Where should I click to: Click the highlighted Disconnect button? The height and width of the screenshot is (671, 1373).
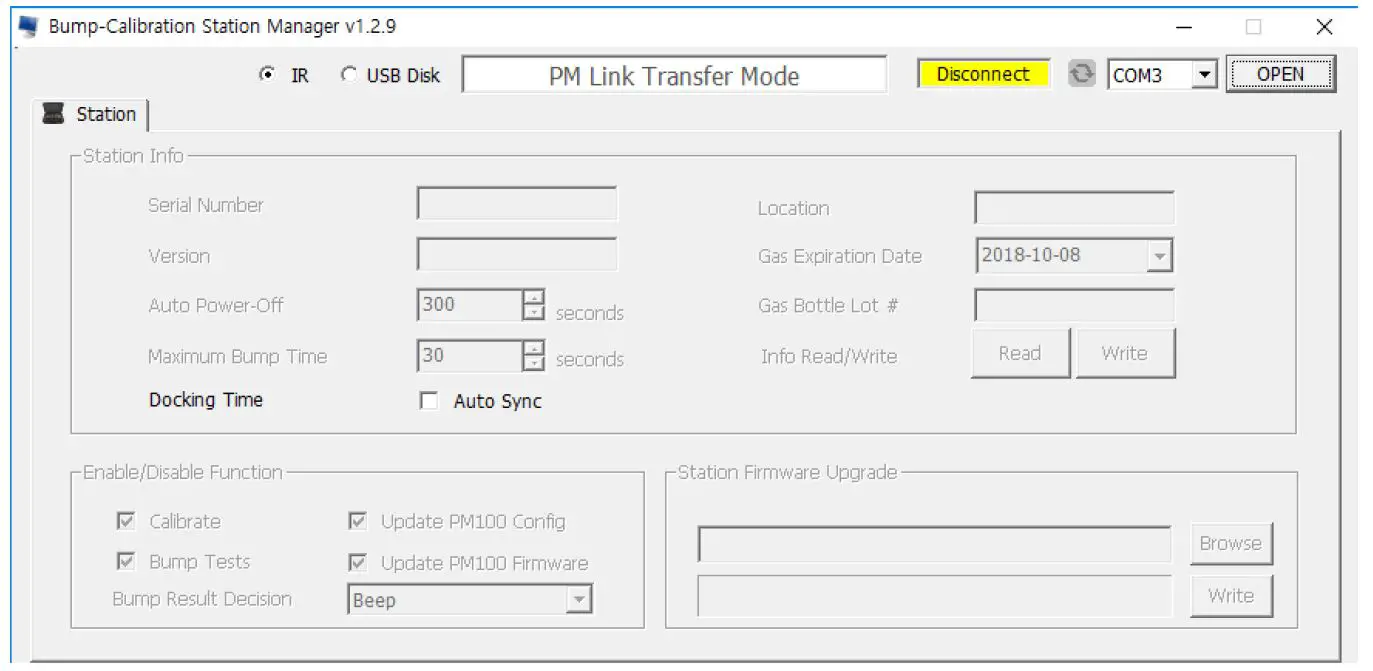983,73
